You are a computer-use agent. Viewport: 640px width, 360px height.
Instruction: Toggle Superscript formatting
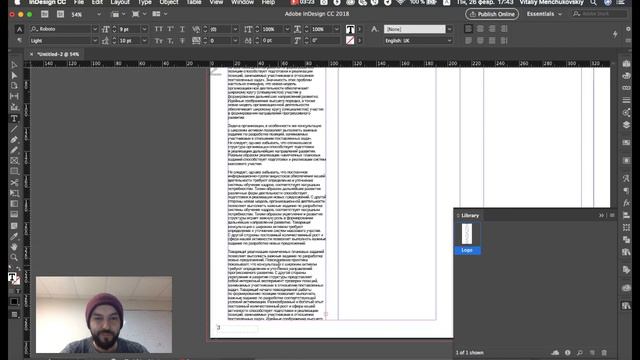pyautogui.click(x=170, y=29)
